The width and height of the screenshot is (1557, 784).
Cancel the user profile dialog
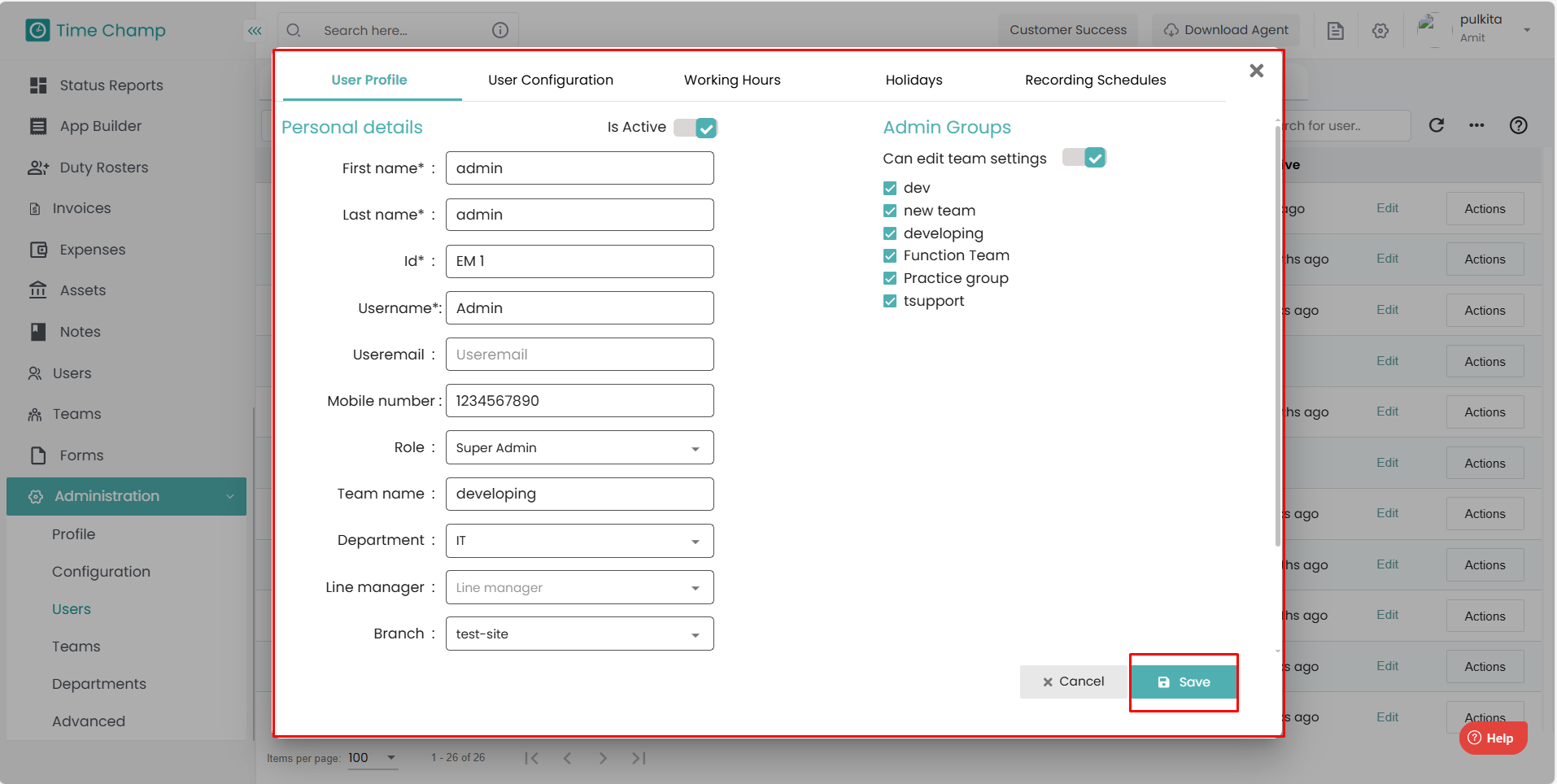click(x=1074, y=682)
